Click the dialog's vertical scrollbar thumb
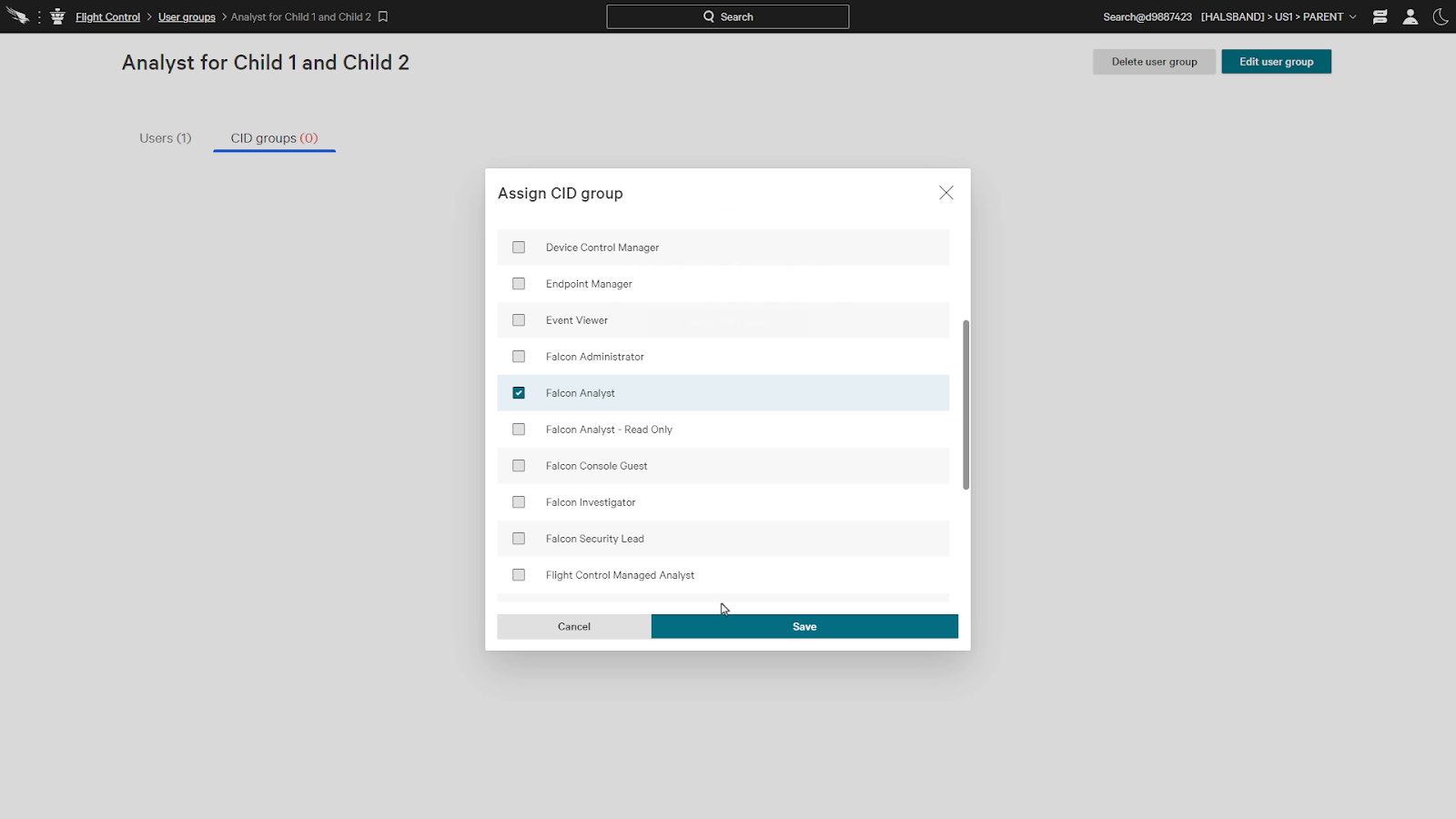The height and width of the screenshot is (819, 1456). pos(966,405)
